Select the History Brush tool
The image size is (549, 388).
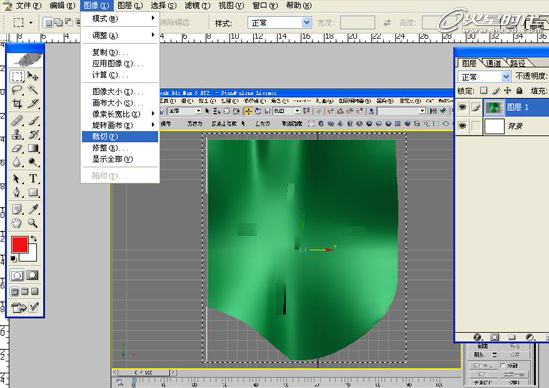33,135
